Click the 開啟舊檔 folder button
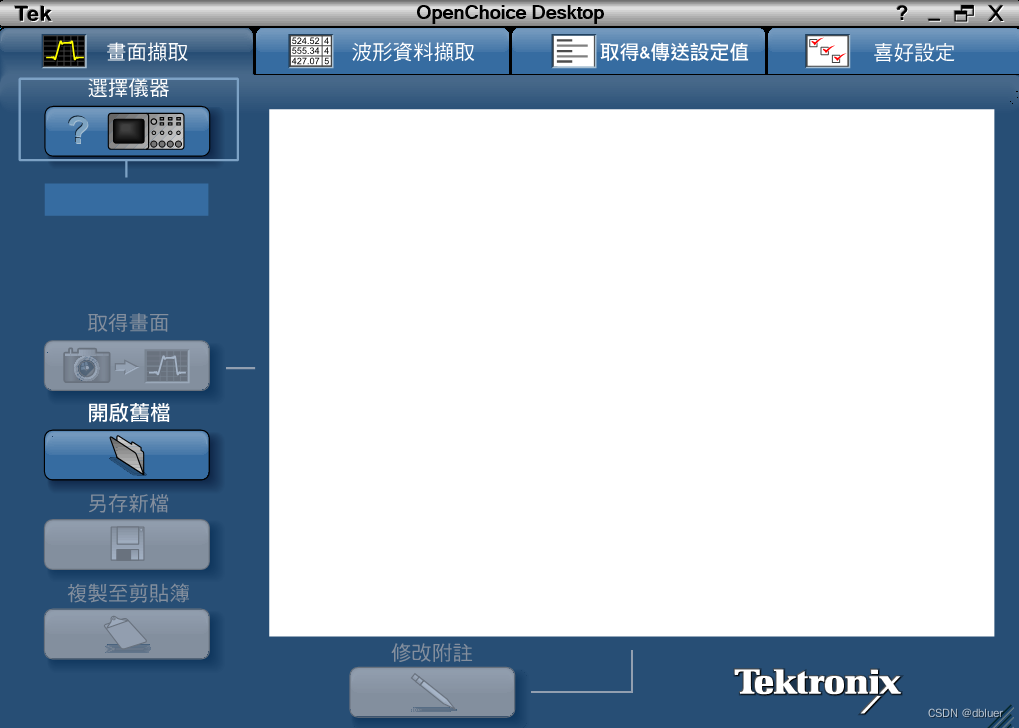 coord(127,455)
